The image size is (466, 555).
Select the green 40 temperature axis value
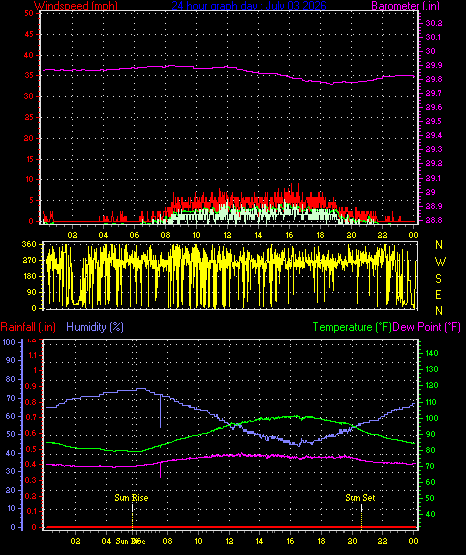pos(430,514)
